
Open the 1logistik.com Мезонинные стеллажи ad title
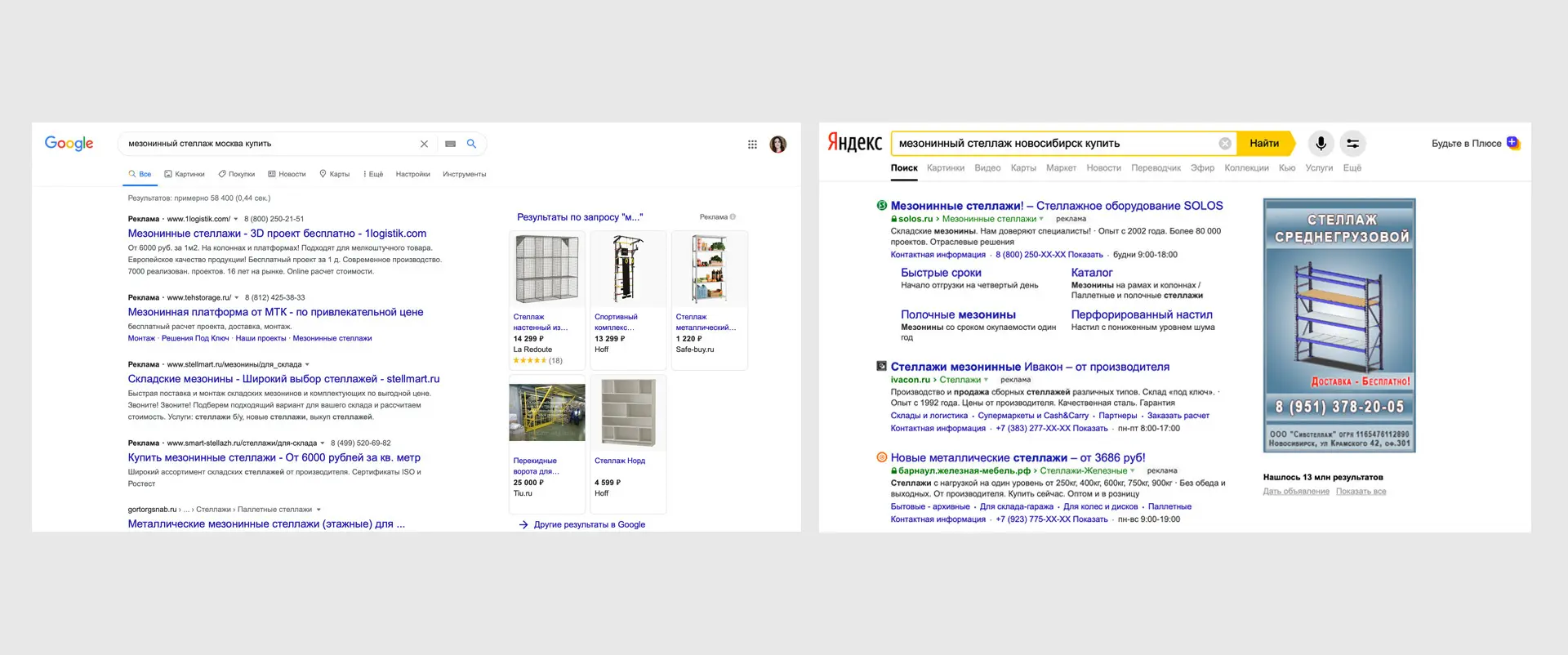[x=277, y=234]
